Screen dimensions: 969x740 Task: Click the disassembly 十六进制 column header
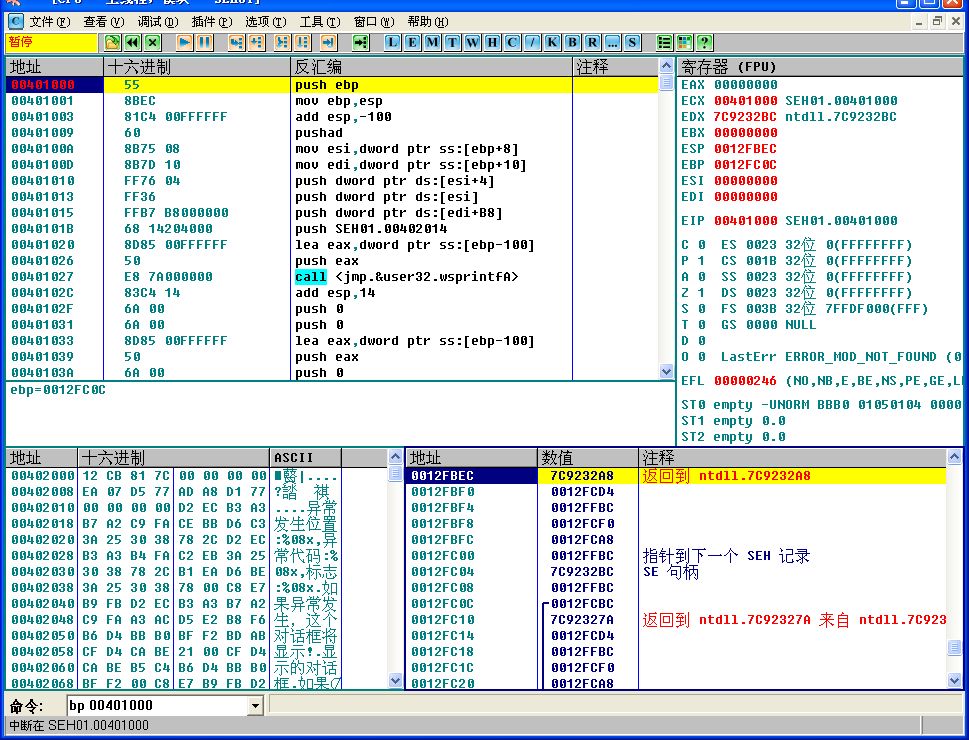pyautogui.click(x=197, y=66)
